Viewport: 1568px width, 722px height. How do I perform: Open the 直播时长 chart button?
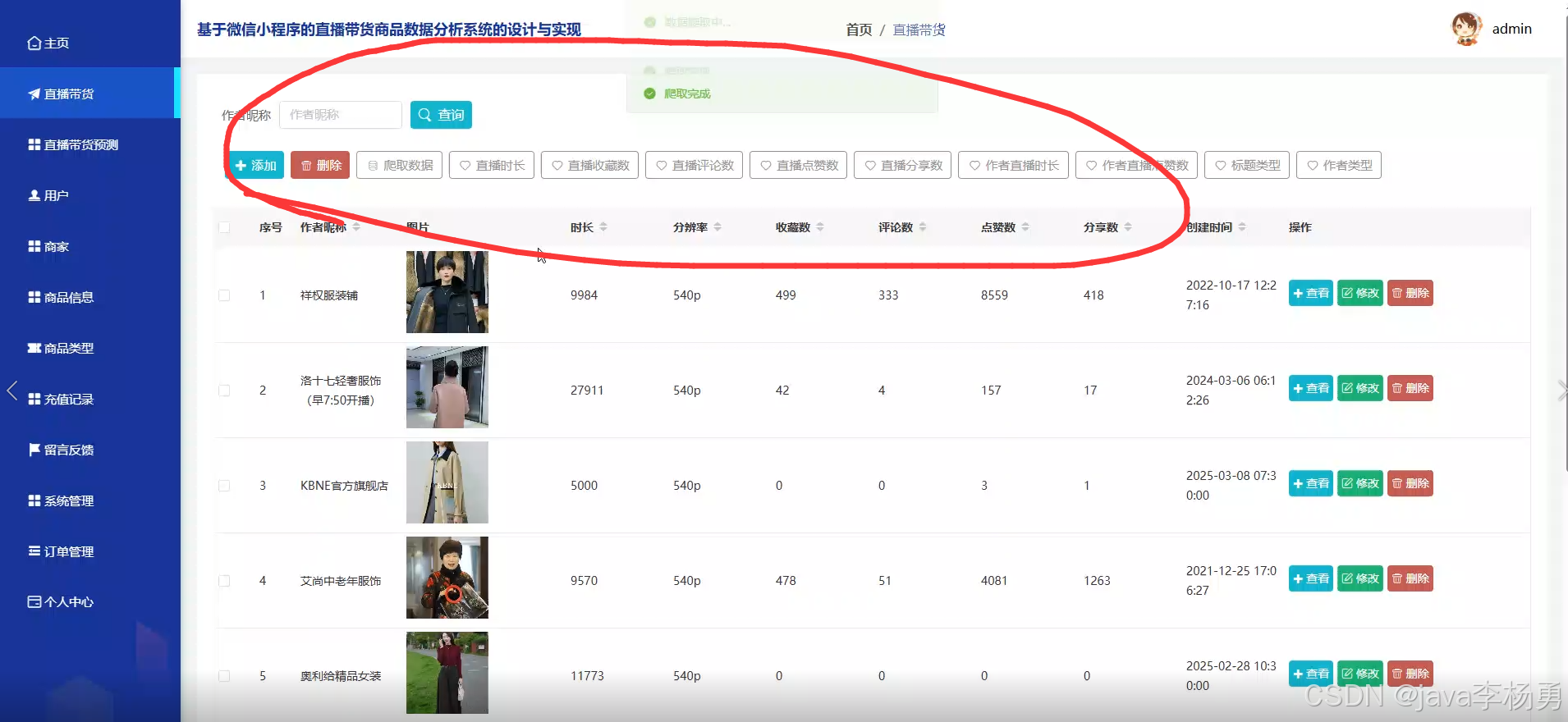(492, 165)
